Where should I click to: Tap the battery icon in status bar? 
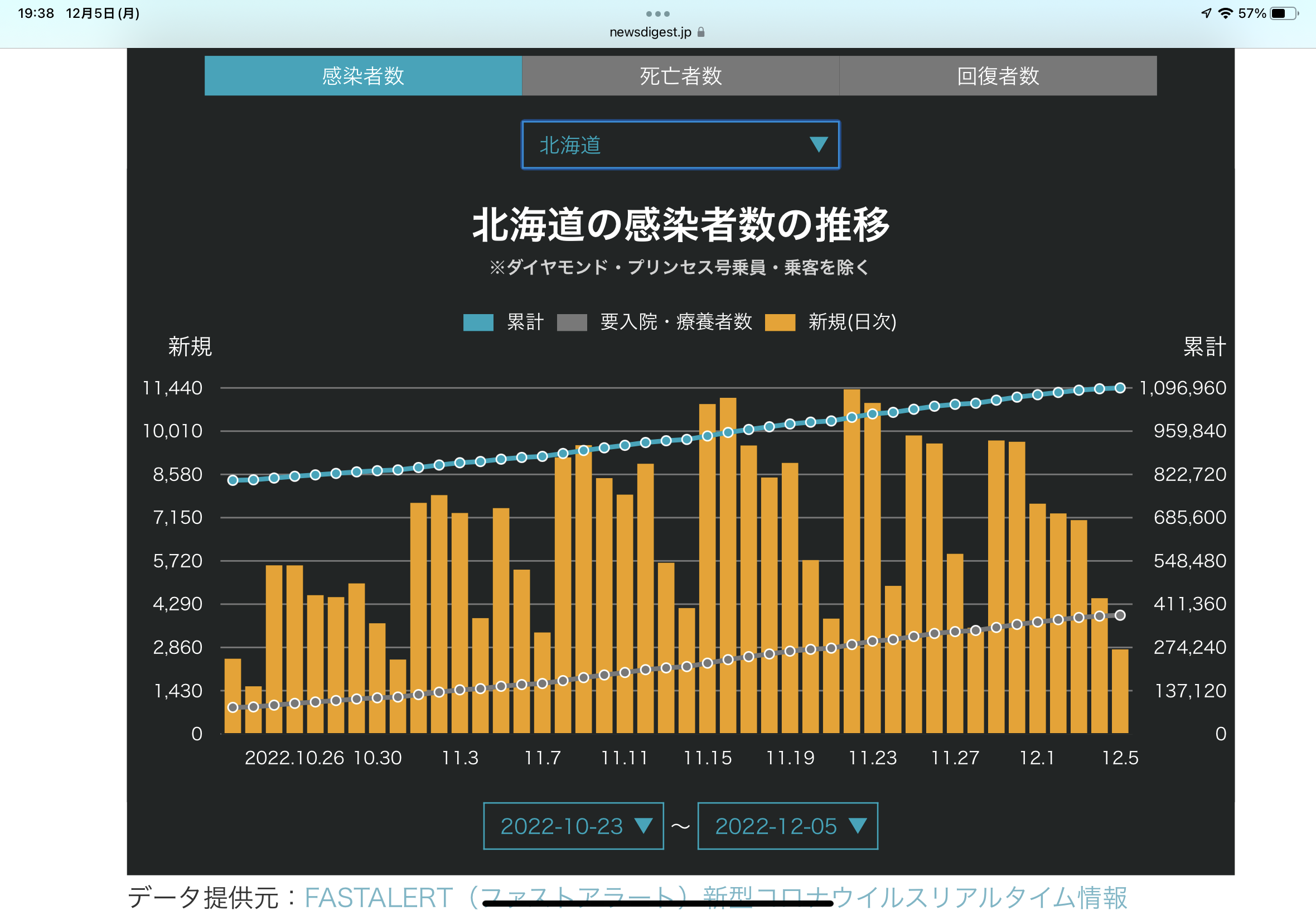(x=1284, y=13)
